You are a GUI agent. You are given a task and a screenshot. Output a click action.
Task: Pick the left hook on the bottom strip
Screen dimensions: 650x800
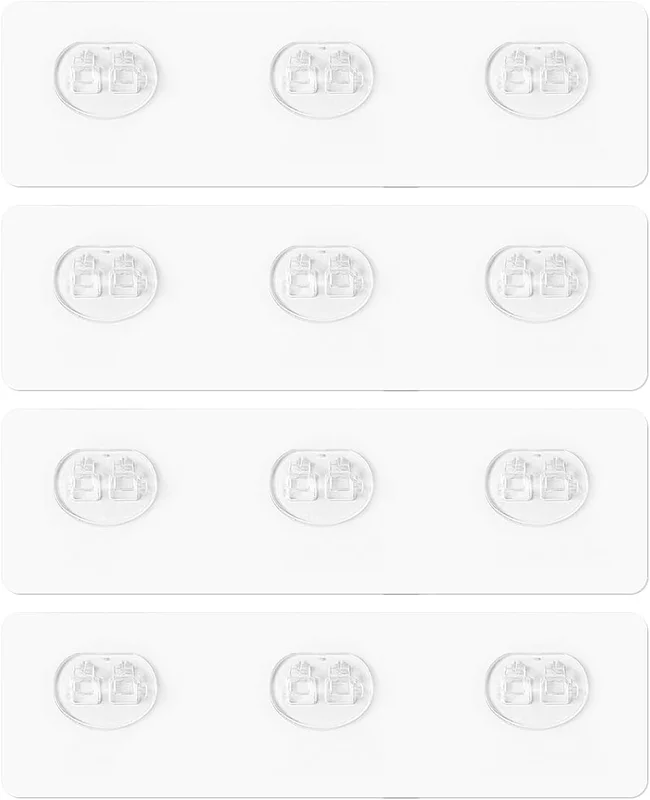(107, 691)
